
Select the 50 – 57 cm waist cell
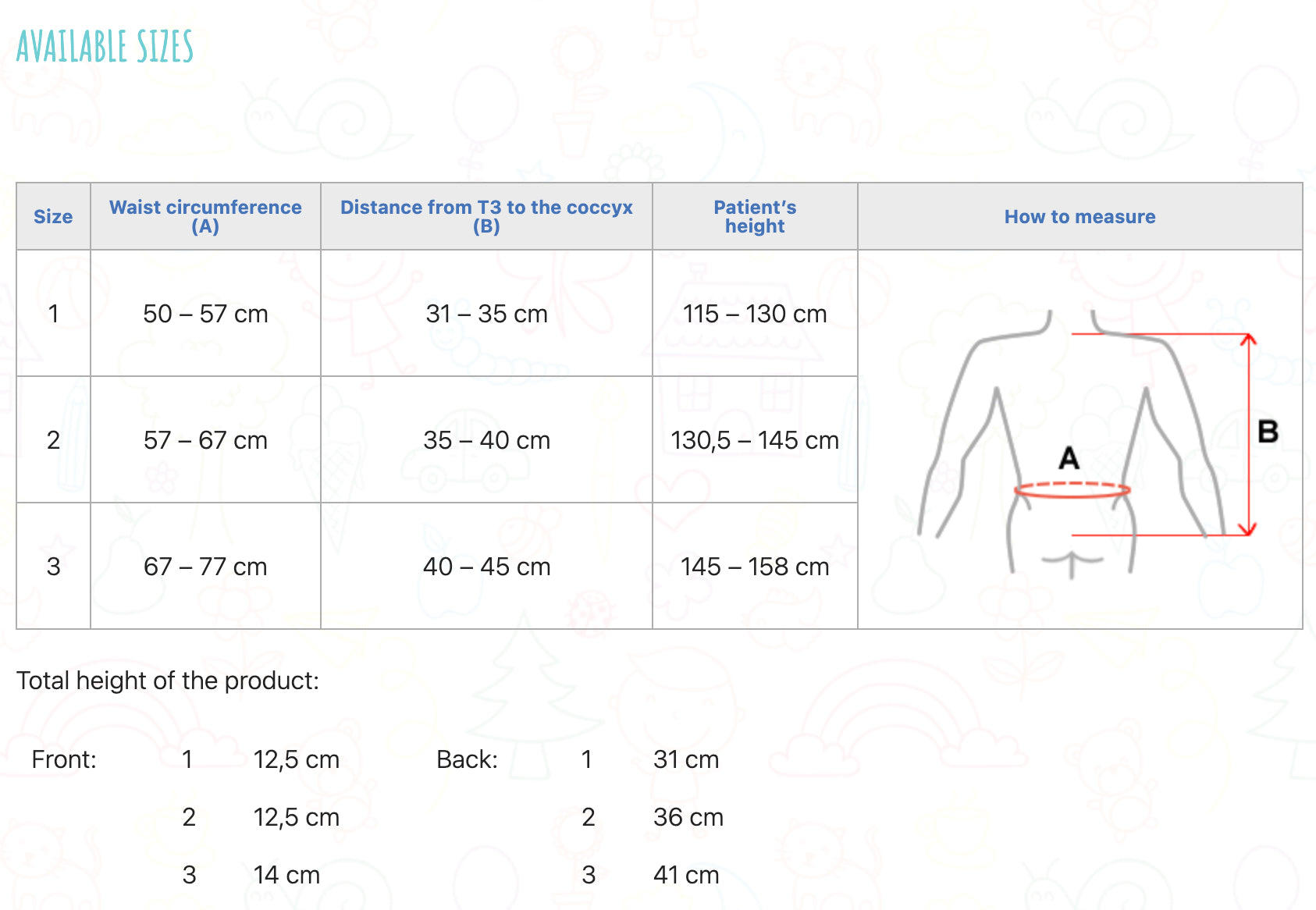[x=205, y=314]
